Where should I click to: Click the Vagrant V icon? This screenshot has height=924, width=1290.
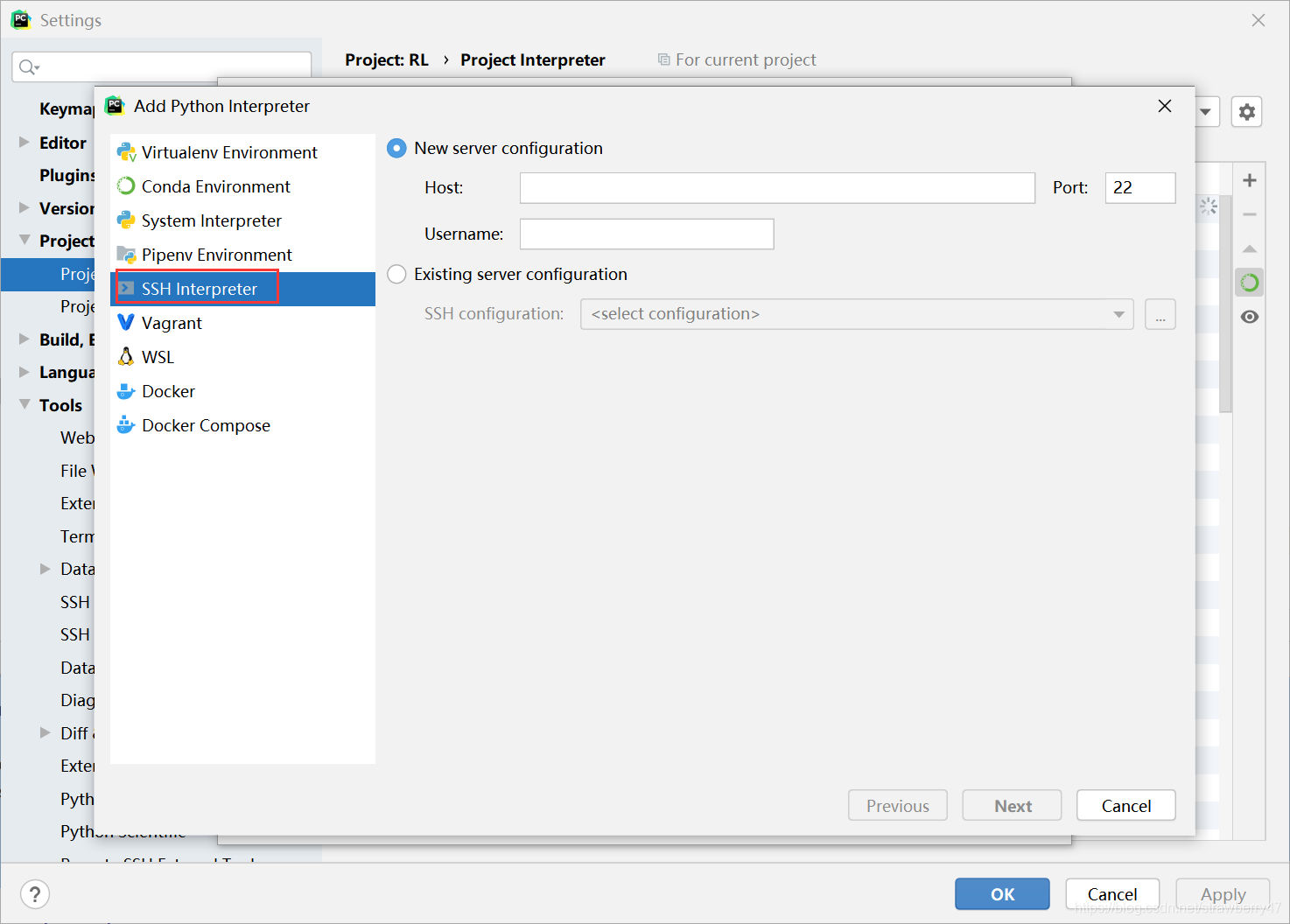tap(126, 323)
